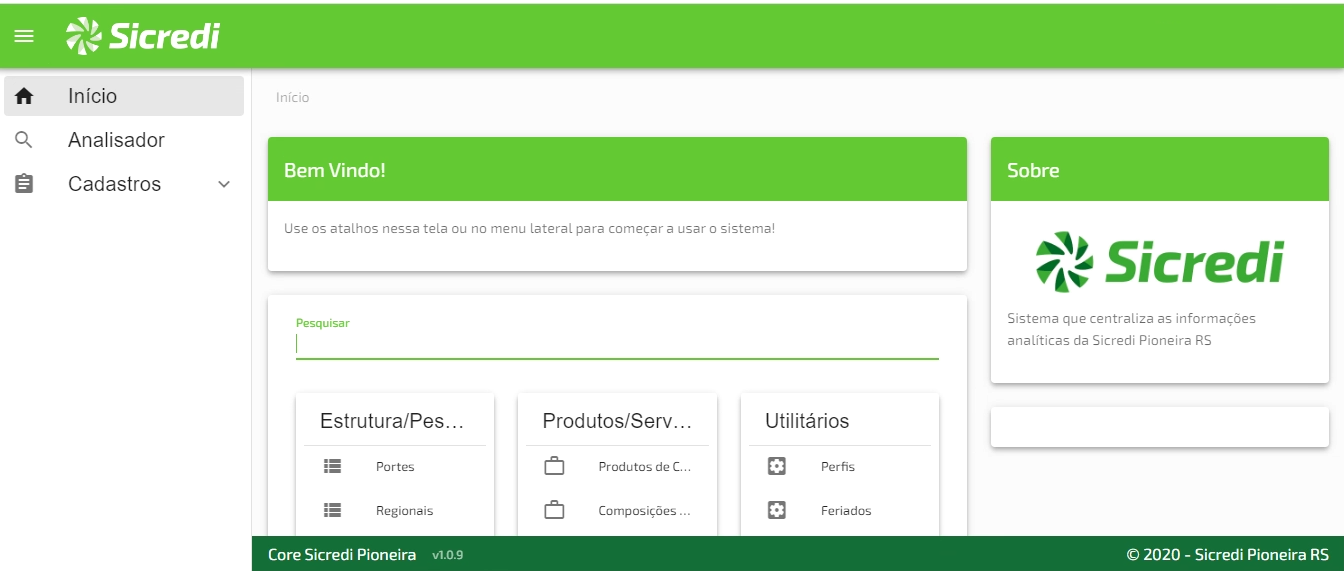Screen dimensions: 1344x571
Task: Open the Perfis shortcut
Action: [840, 466]
